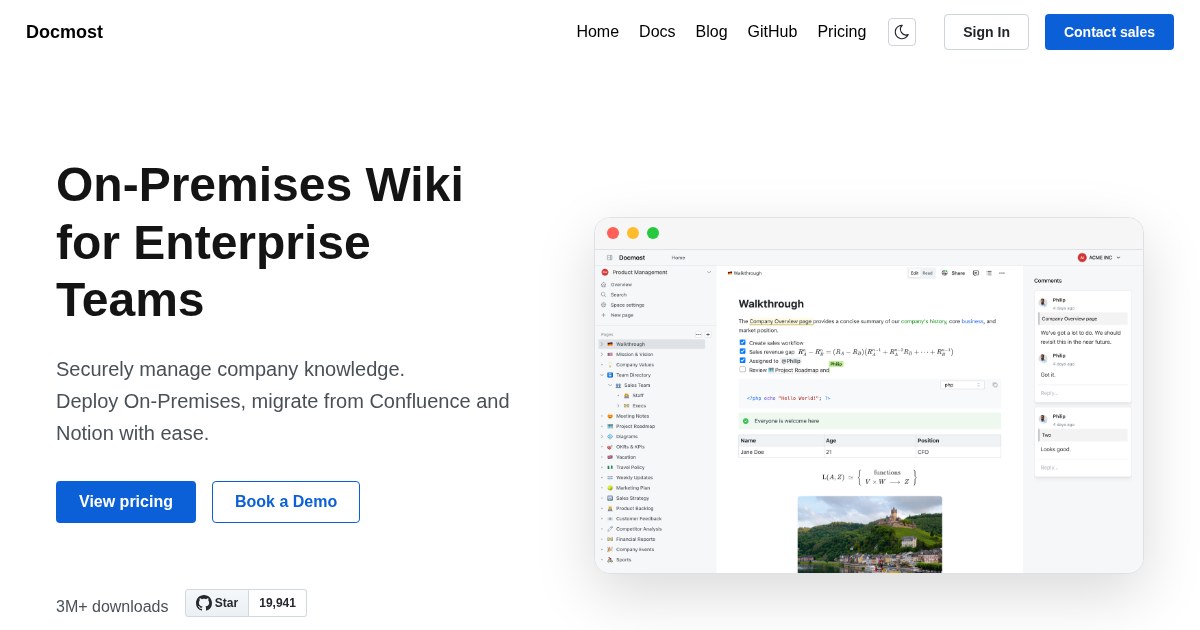Click the Book a Demo button
This screenshot has width=1200, height=630.
point(286,502)
